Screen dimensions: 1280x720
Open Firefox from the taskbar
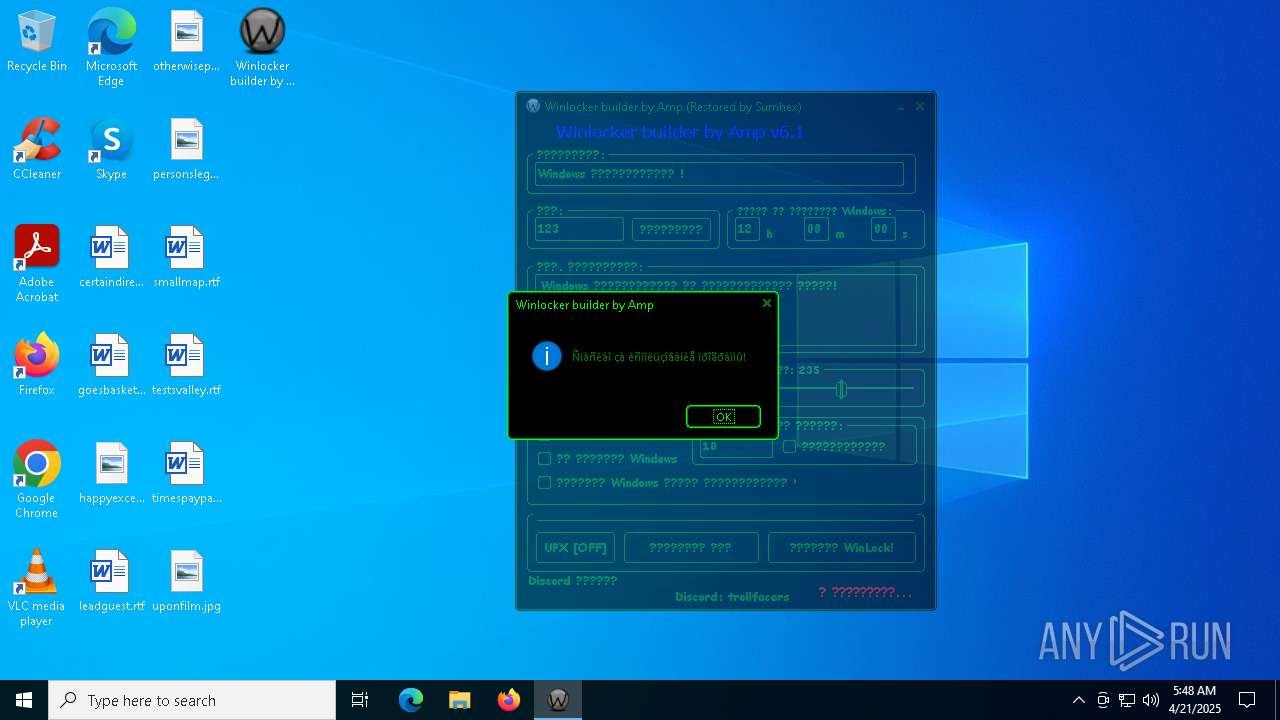pyautogui.click(x=509, y=700)
